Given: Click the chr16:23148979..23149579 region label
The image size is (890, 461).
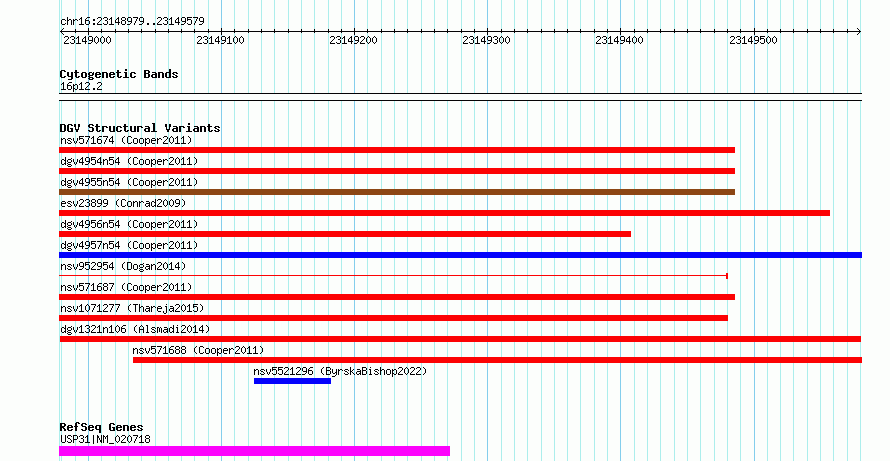Looking at the screenshot, I should point(132,22).
